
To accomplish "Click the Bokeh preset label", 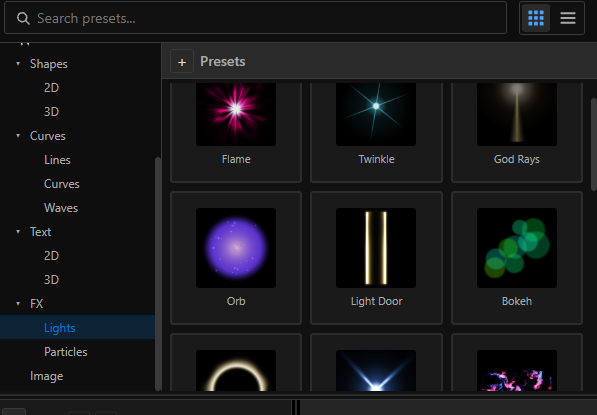I will pos(517,301).
